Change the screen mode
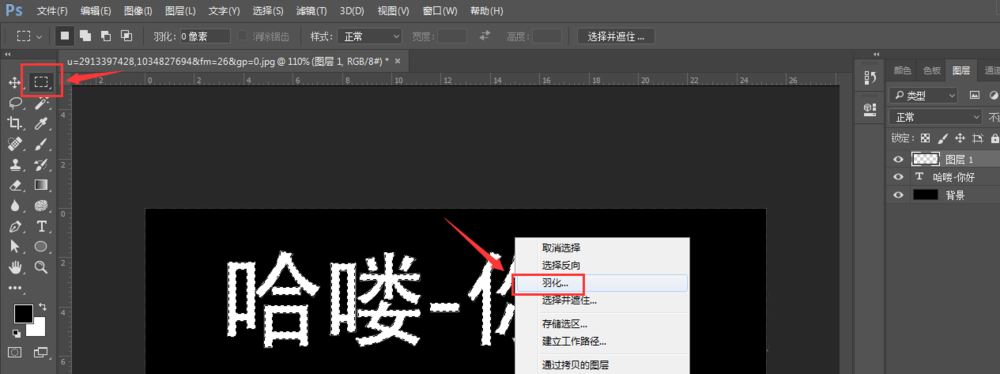The height and width of the screenshot is (374, 1000). coord(41,352)
